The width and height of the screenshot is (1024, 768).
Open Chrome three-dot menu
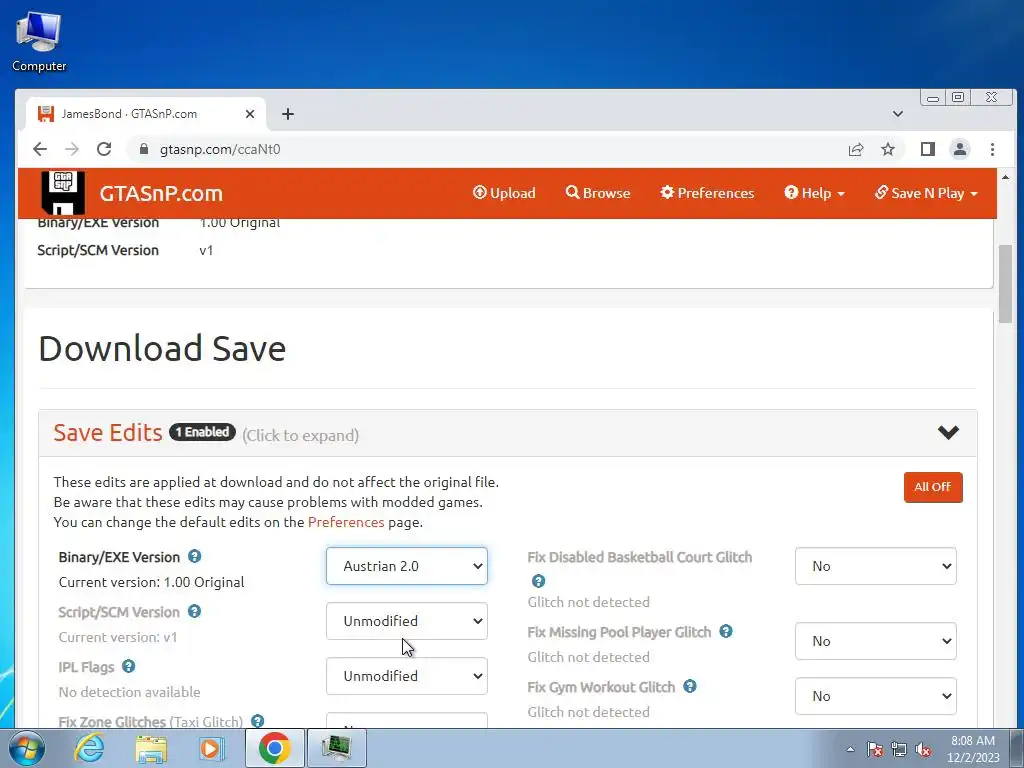pyautogui.click(x=992, y=150)
